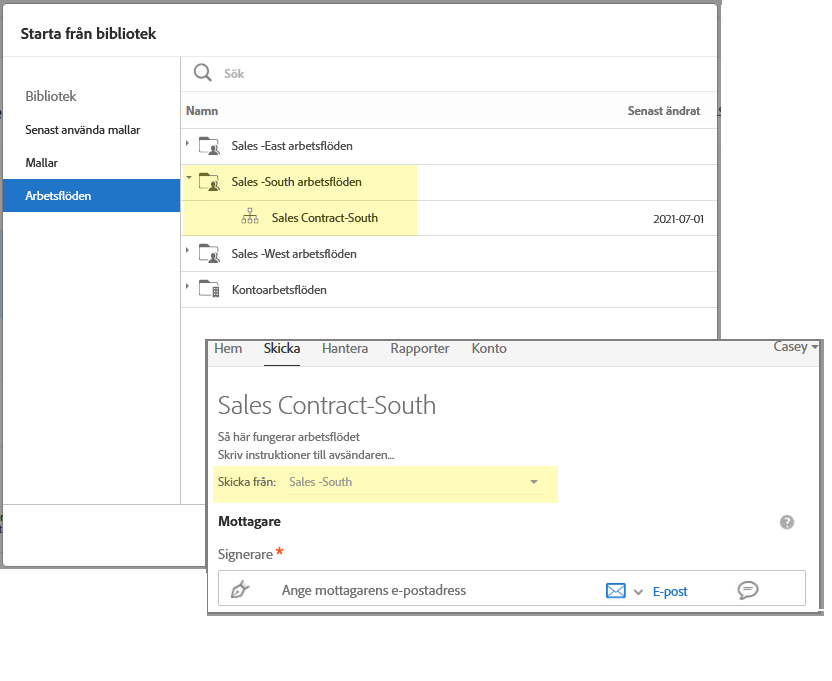
Task: Expand the Kontoarbetsflöden folder
Action: [x=188, y=289]
